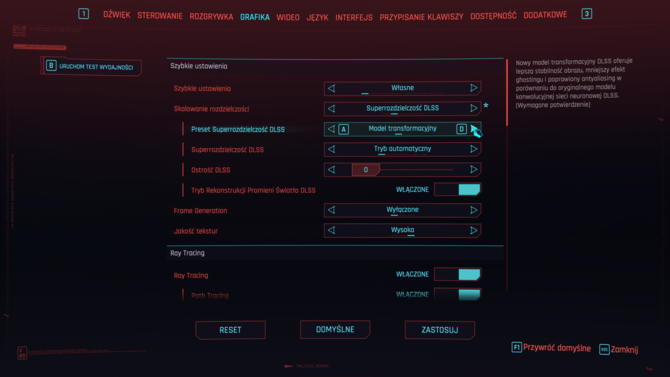Select the Wysoka texture quality value
The width and height of the screenshot is (670, 377).
pos(403,230)
